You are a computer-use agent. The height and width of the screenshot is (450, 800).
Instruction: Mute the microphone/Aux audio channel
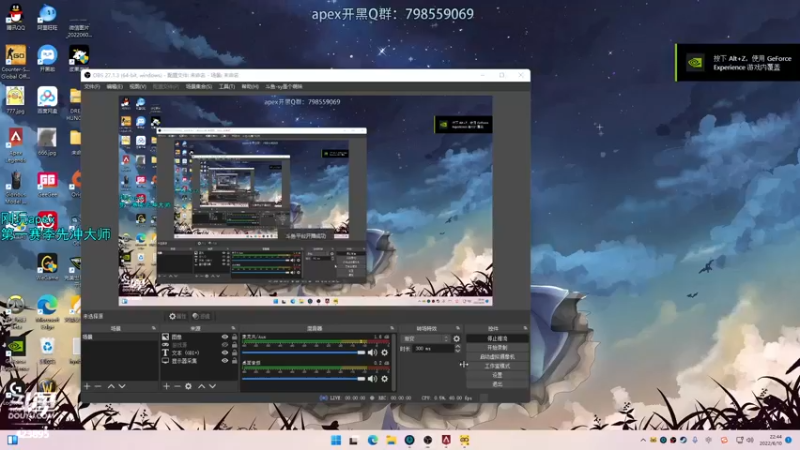click(372, 352)
